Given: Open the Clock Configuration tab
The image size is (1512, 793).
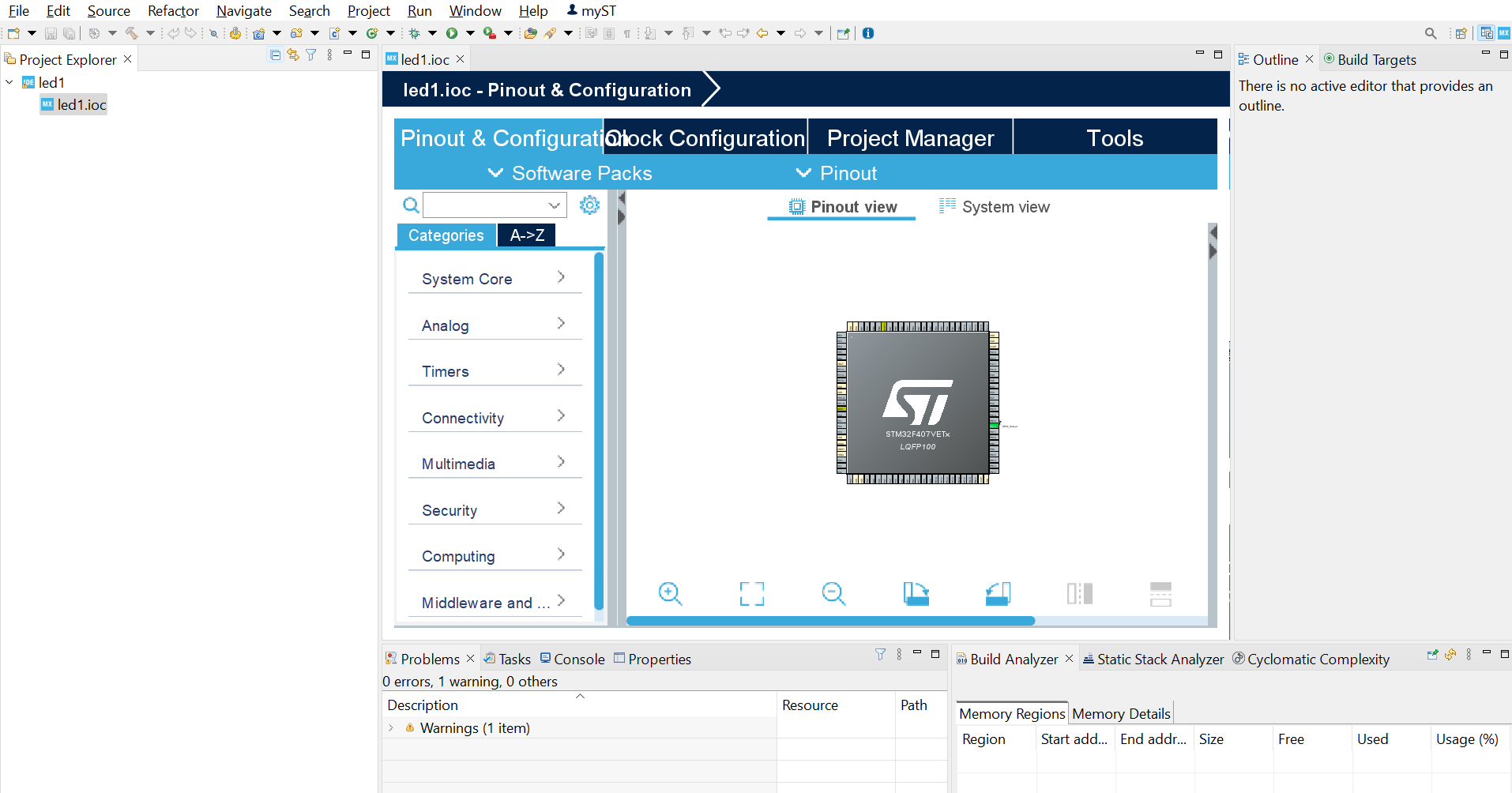Looking at the screenshot, I should [705, 138].
